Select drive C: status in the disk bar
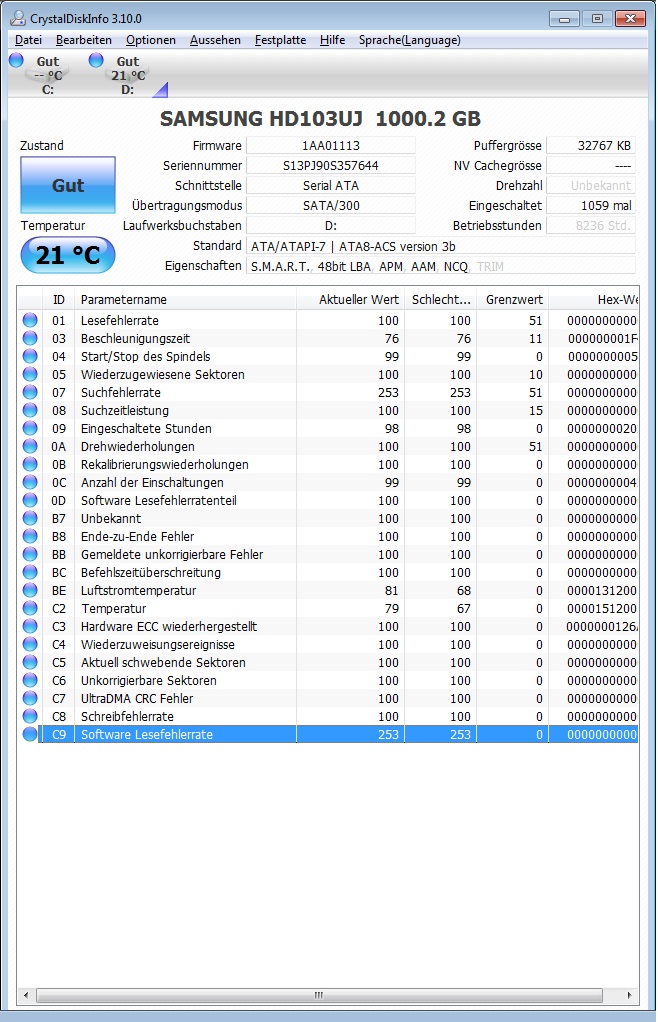 40,75
